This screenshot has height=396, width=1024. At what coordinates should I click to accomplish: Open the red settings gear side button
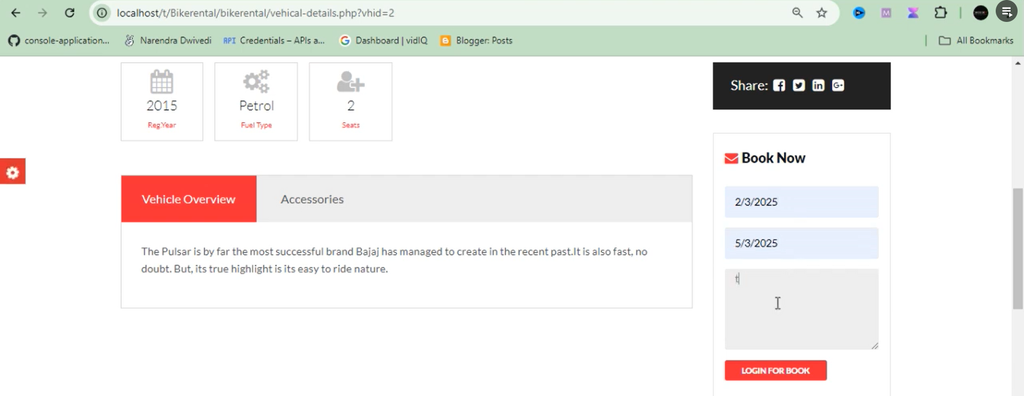point(12,172)
